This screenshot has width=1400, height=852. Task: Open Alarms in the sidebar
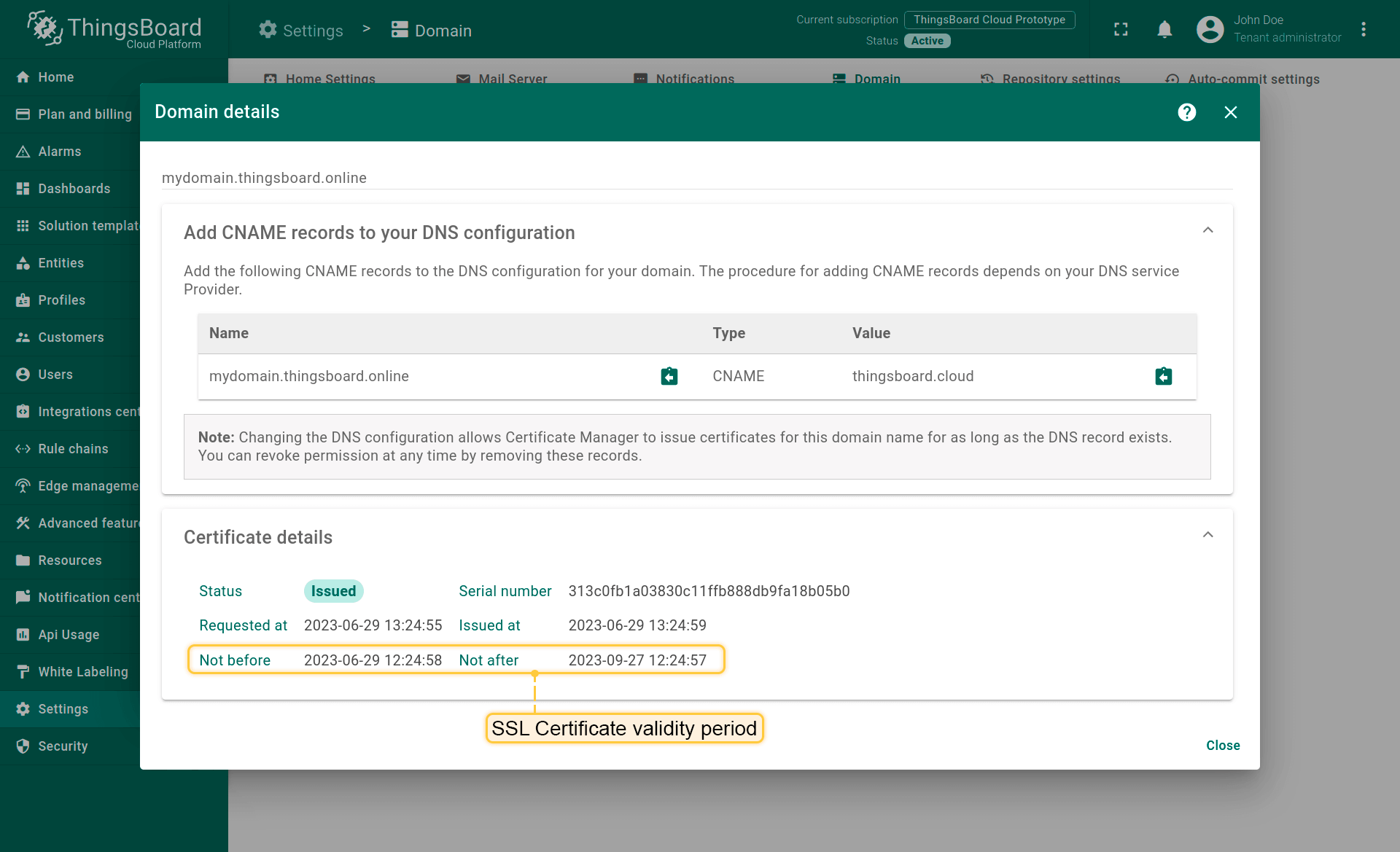60,152
